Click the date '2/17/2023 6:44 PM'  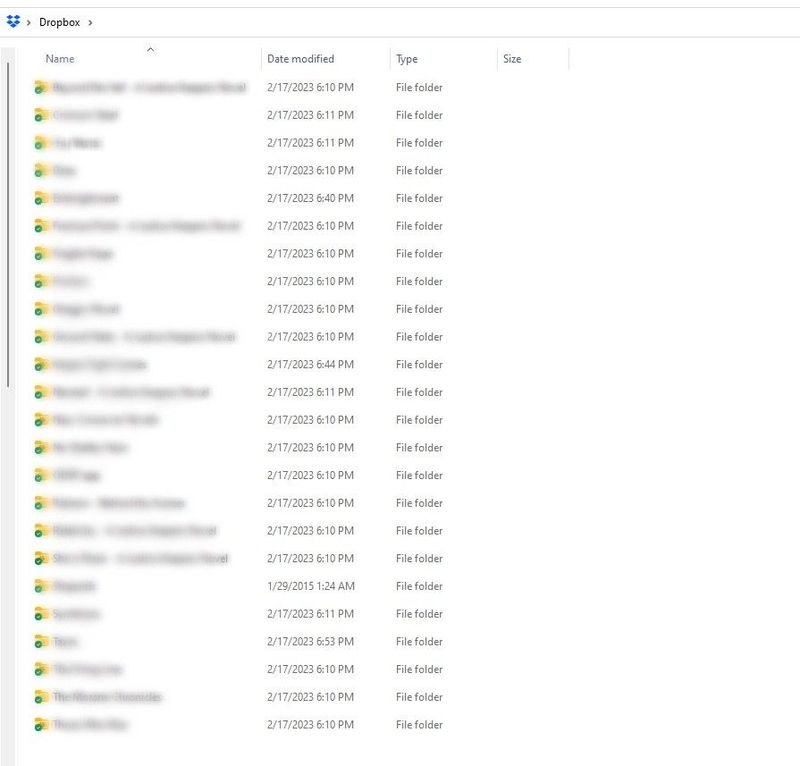click(x=310, y=364)
